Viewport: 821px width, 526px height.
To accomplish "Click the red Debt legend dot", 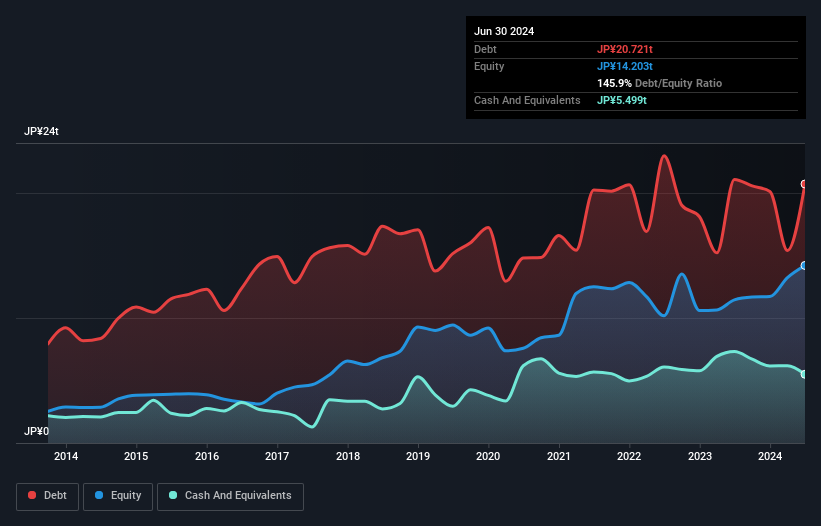I will [x=32, y=495].
